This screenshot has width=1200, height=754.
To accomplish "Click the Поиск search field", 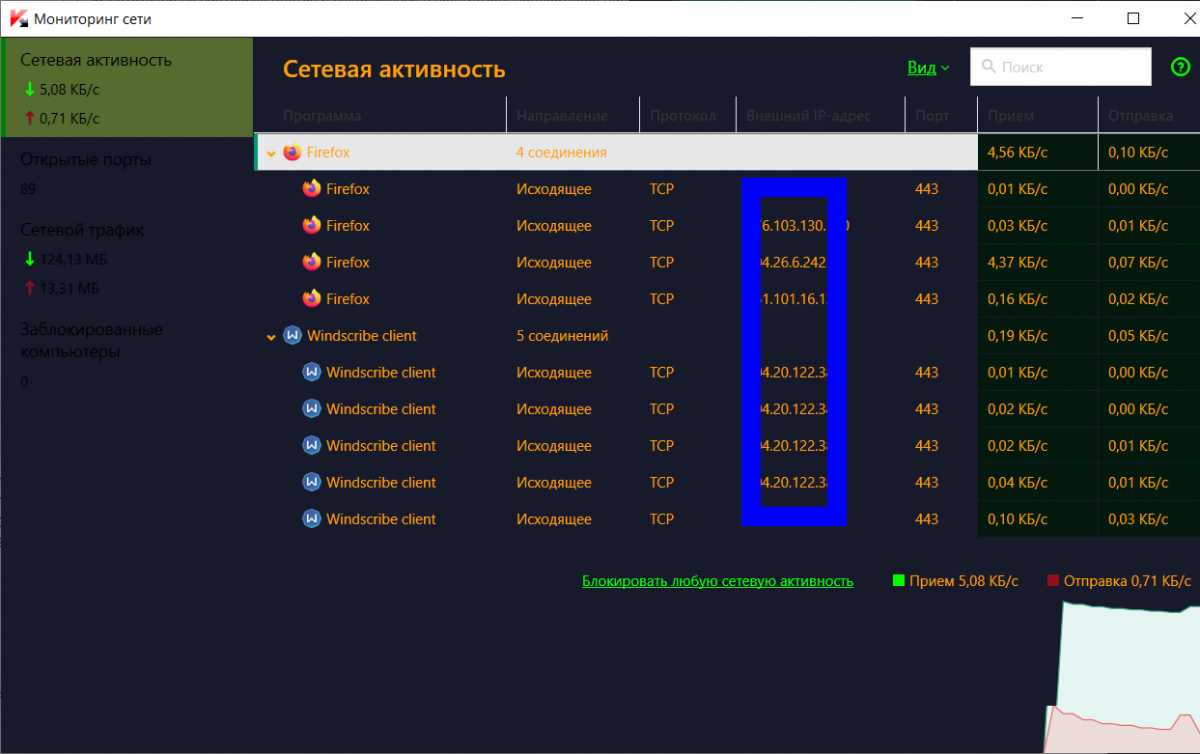I will point(1061,67).
